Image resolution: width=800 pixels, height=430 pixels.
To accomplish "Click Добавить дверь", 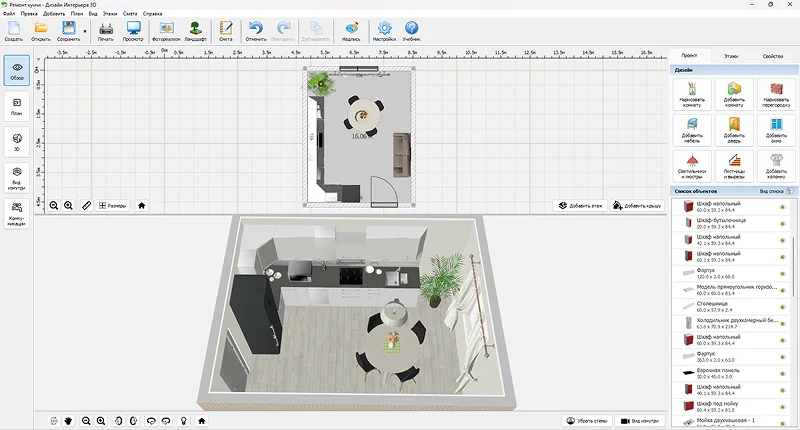I will pyautogui.click(x=734, y=130).
